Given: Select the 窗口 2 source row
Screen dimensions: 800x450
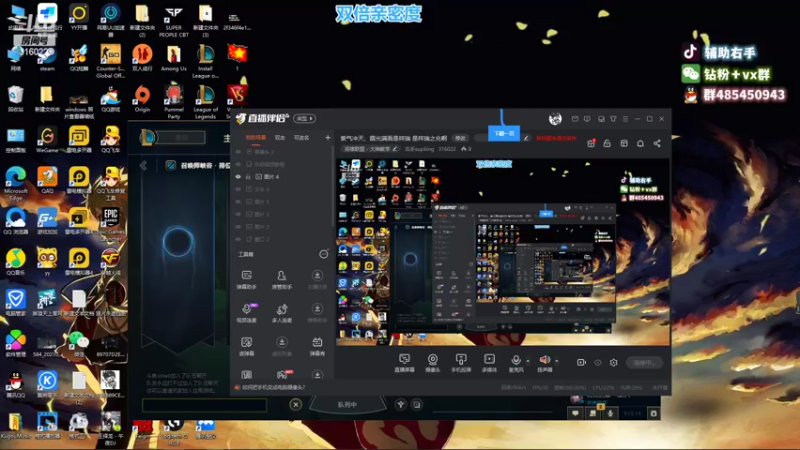Looking at the screenshot, I should (x=283, y=239).
